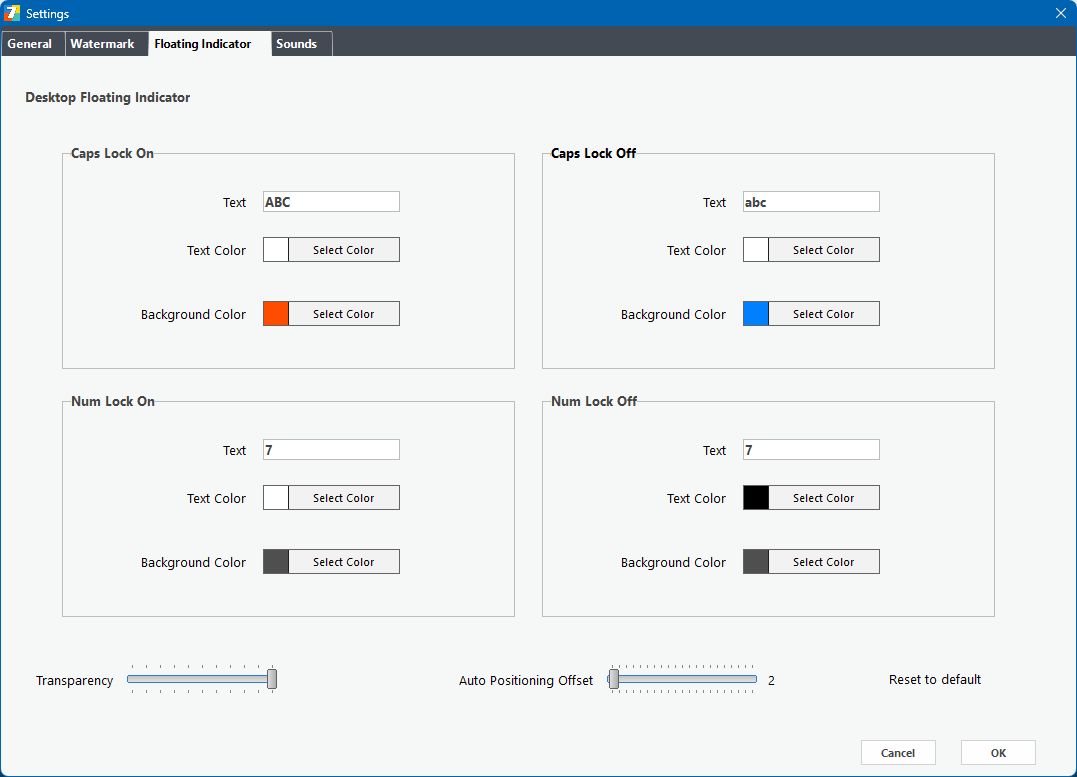Click the Desktop Floating Indicator heading
Viewport: 1077px width, 777px height.
(x=108, y=98)
